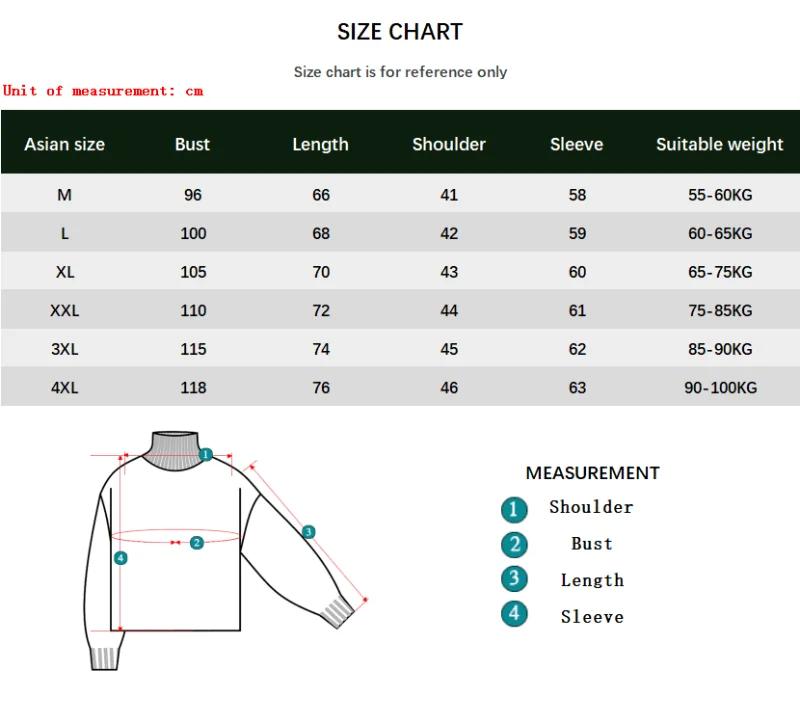
Task: Click the Sleeve column header
Action: click(577, 144)
